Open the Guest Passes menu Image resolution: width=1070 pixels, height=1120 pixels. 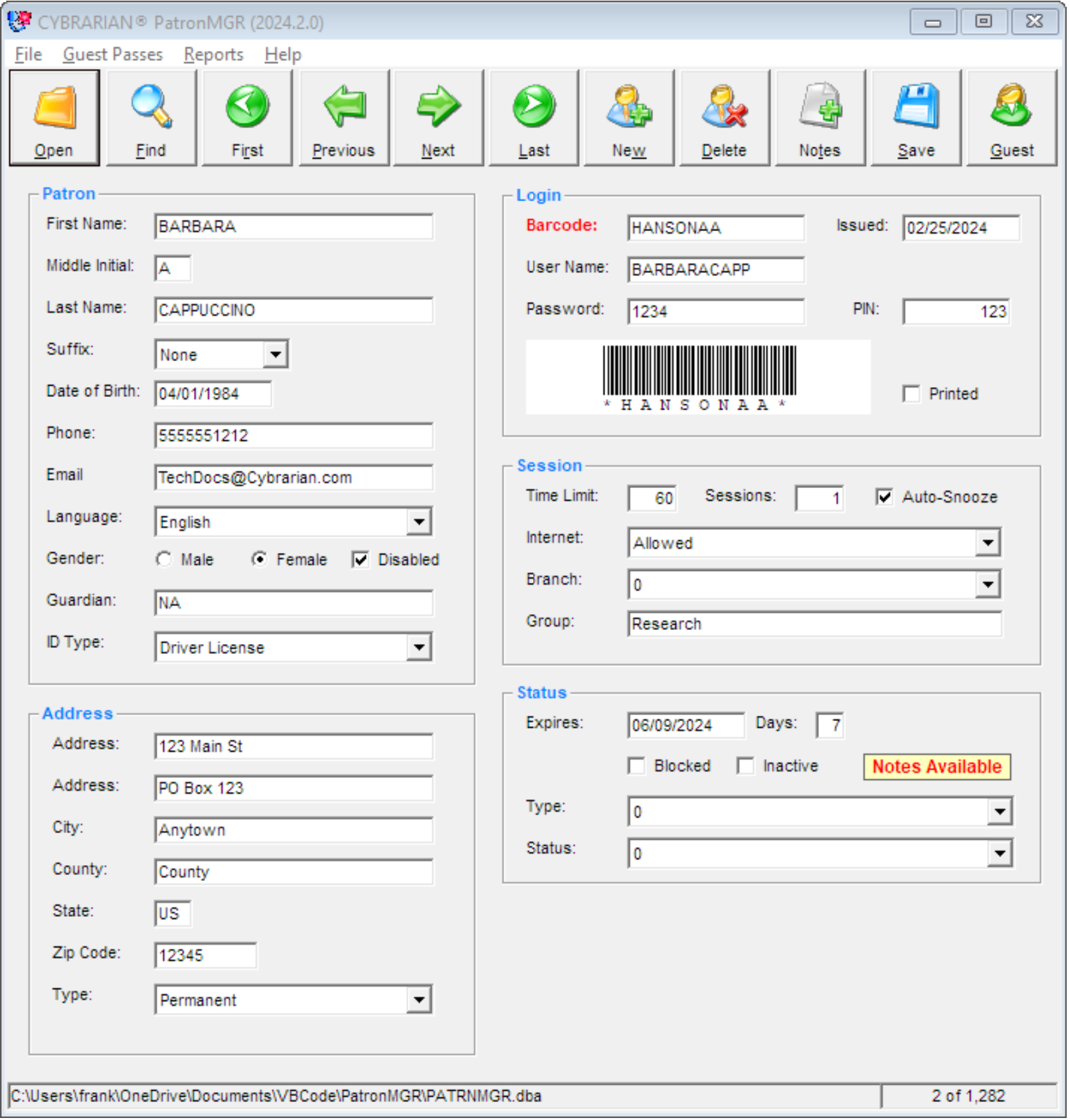click(x=113, y=54)
